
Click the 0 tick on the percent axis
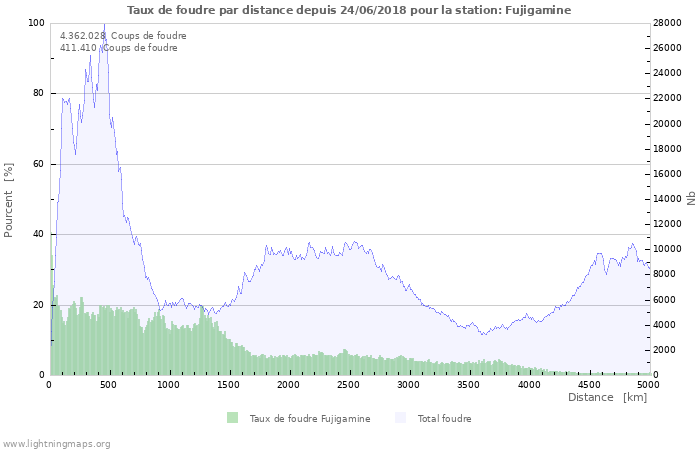(x=41, y=375)
